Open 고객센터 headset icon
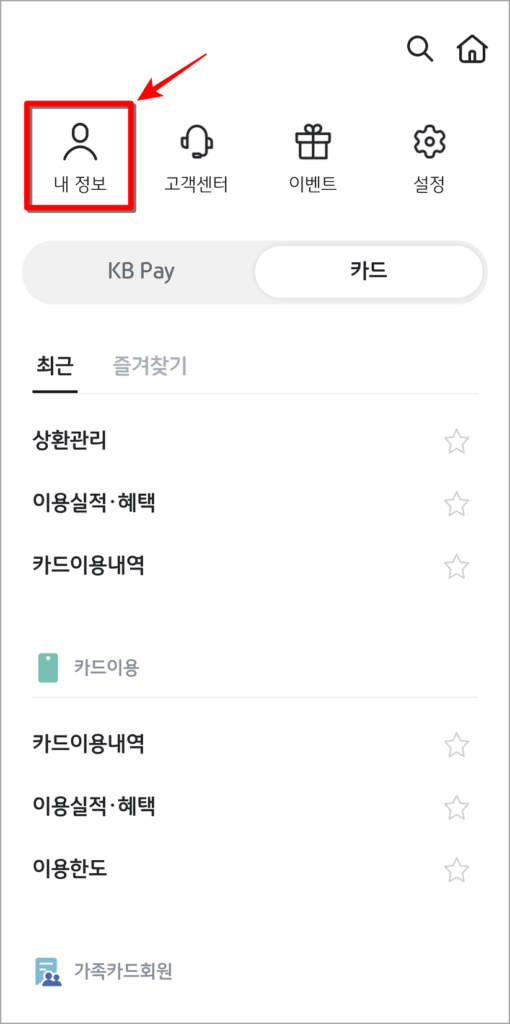 point(197,141)
